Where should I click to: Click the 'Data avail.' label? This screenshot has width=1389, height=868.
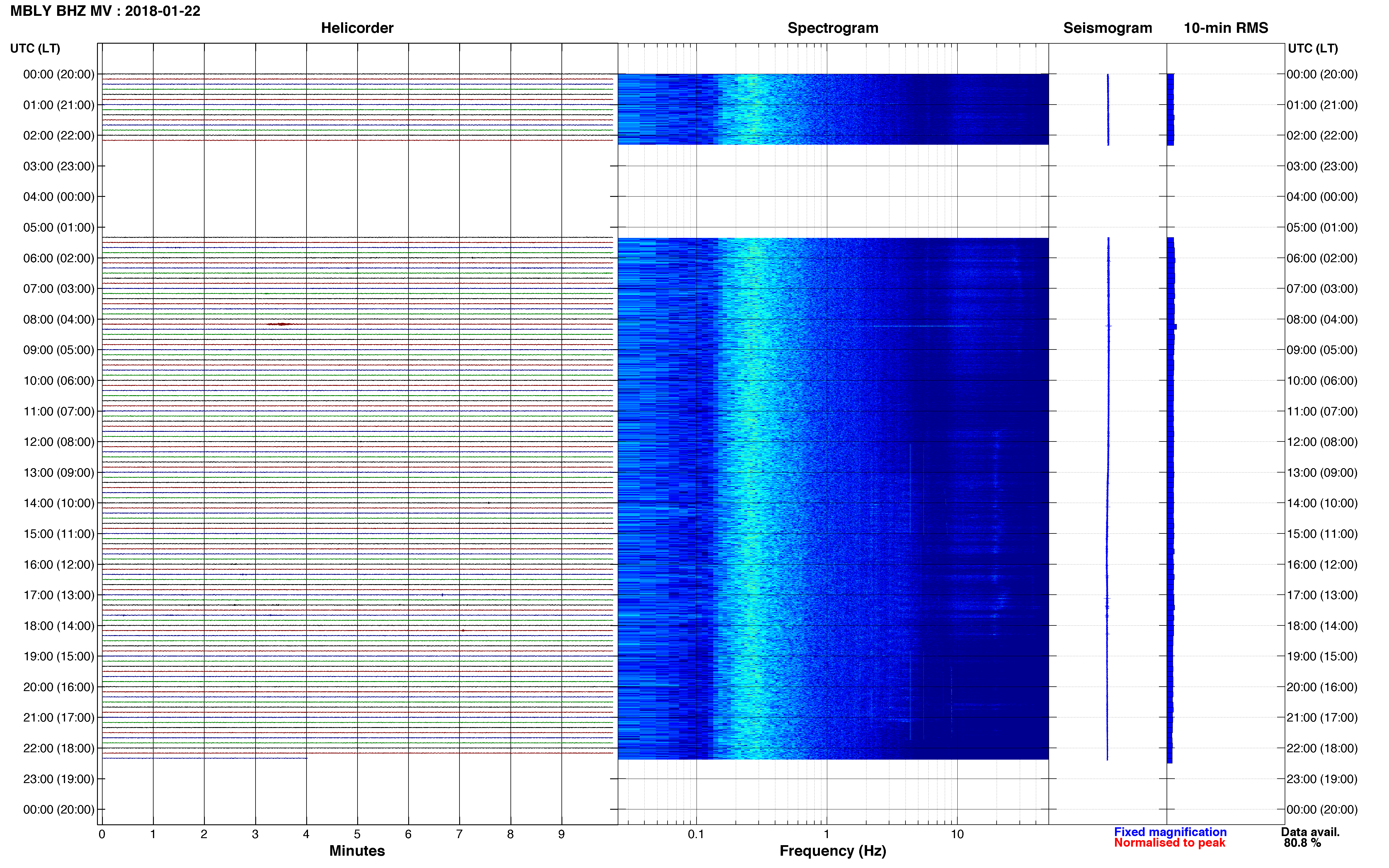click(x=1310, y=832)
